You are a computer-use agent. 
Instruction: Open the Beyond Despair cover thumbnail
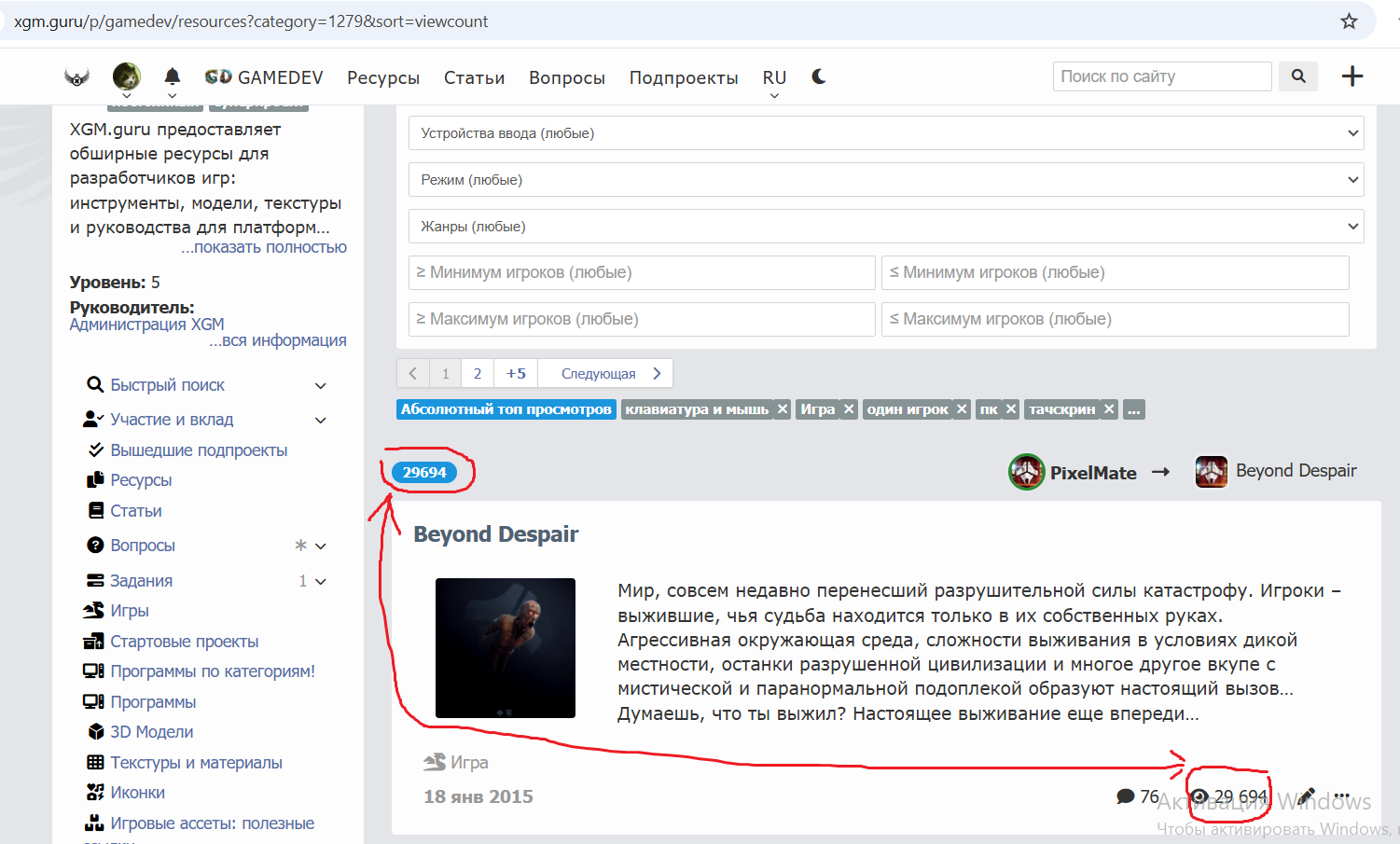(x=506, y=648)
